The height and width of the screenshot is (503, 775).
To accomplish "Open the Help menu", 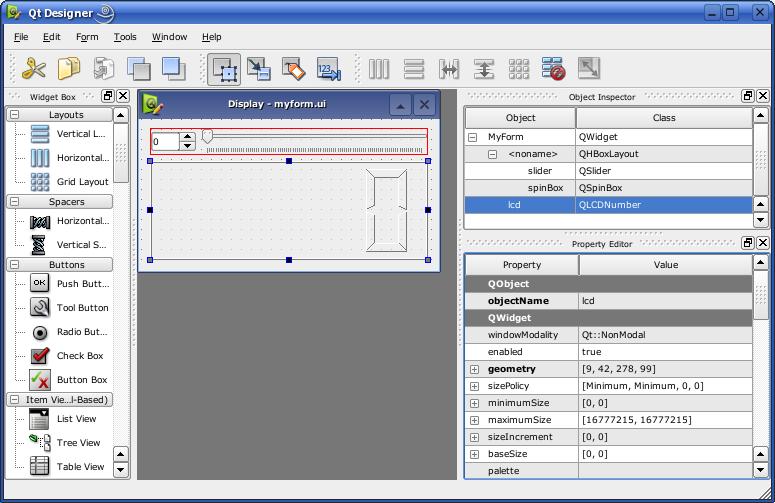I will 212,37.
